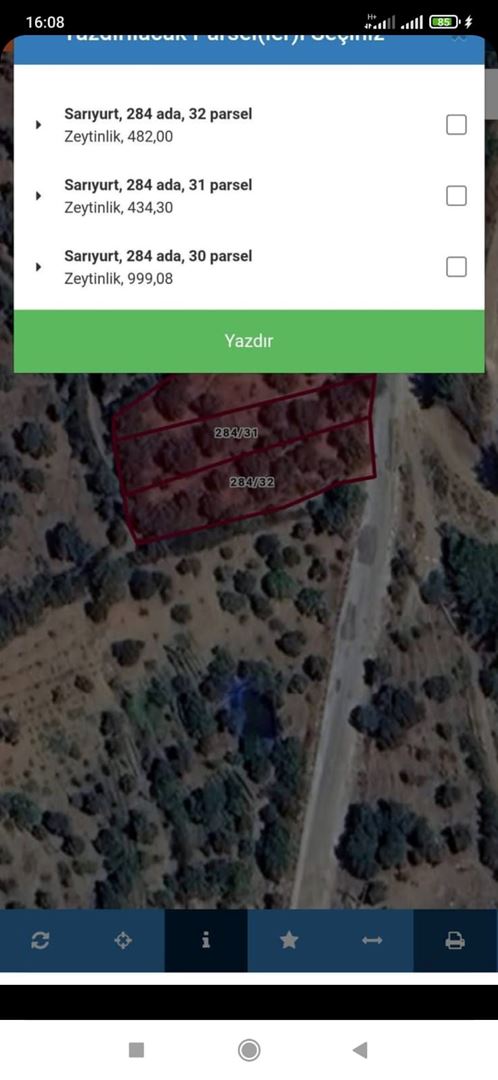Select the Sarıyurt 32 parsel list entry
The image size is (498, 1080).
pyautogui.click(x=249, y=125)
